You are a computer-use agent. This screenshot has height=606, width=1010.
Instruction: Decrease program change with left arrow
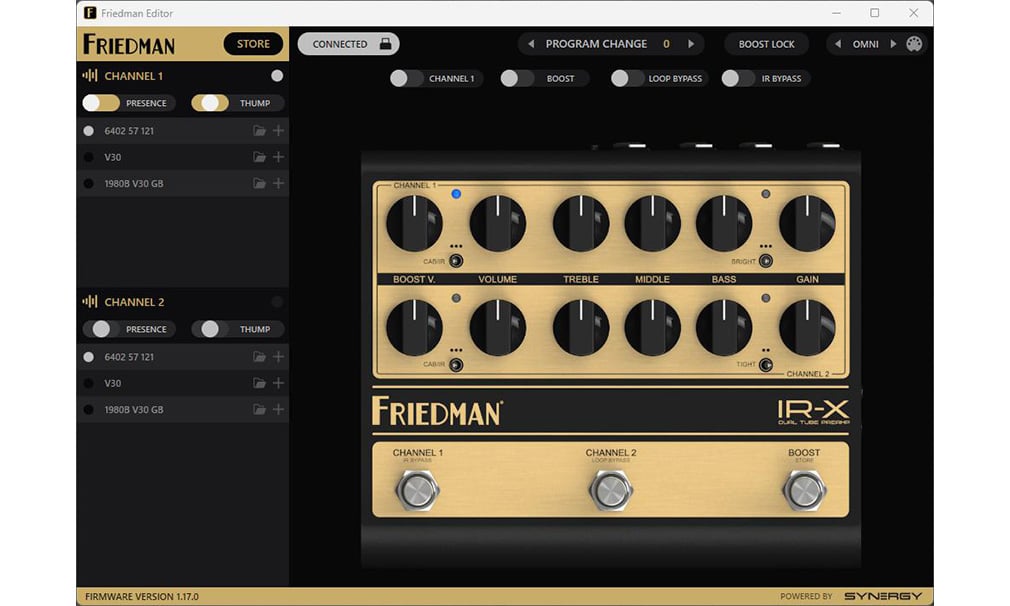tap(531, 44)
